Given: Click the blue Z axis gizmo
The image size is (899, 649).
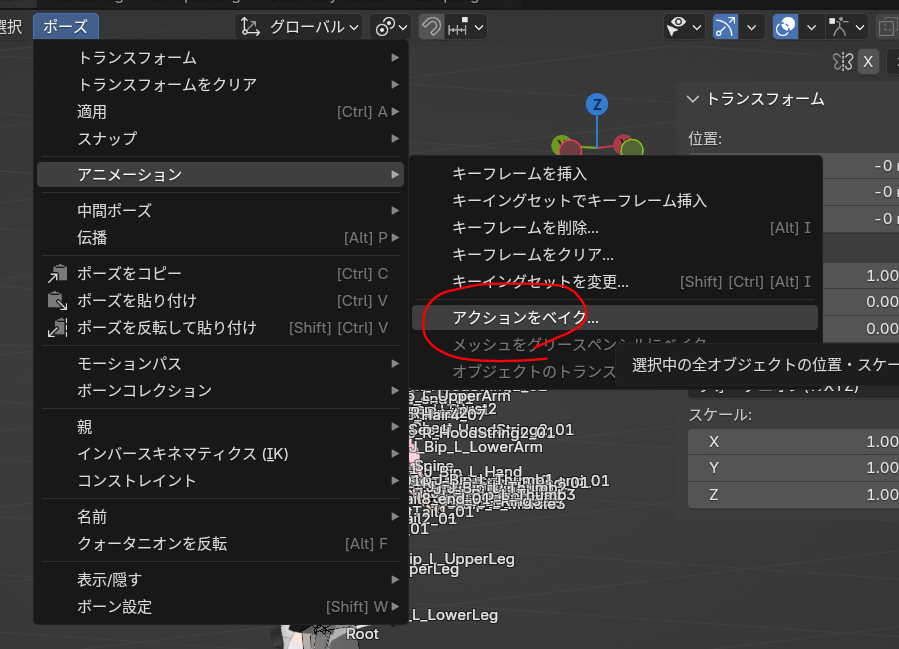Looking at the screenshot, I should pos(597,105).
